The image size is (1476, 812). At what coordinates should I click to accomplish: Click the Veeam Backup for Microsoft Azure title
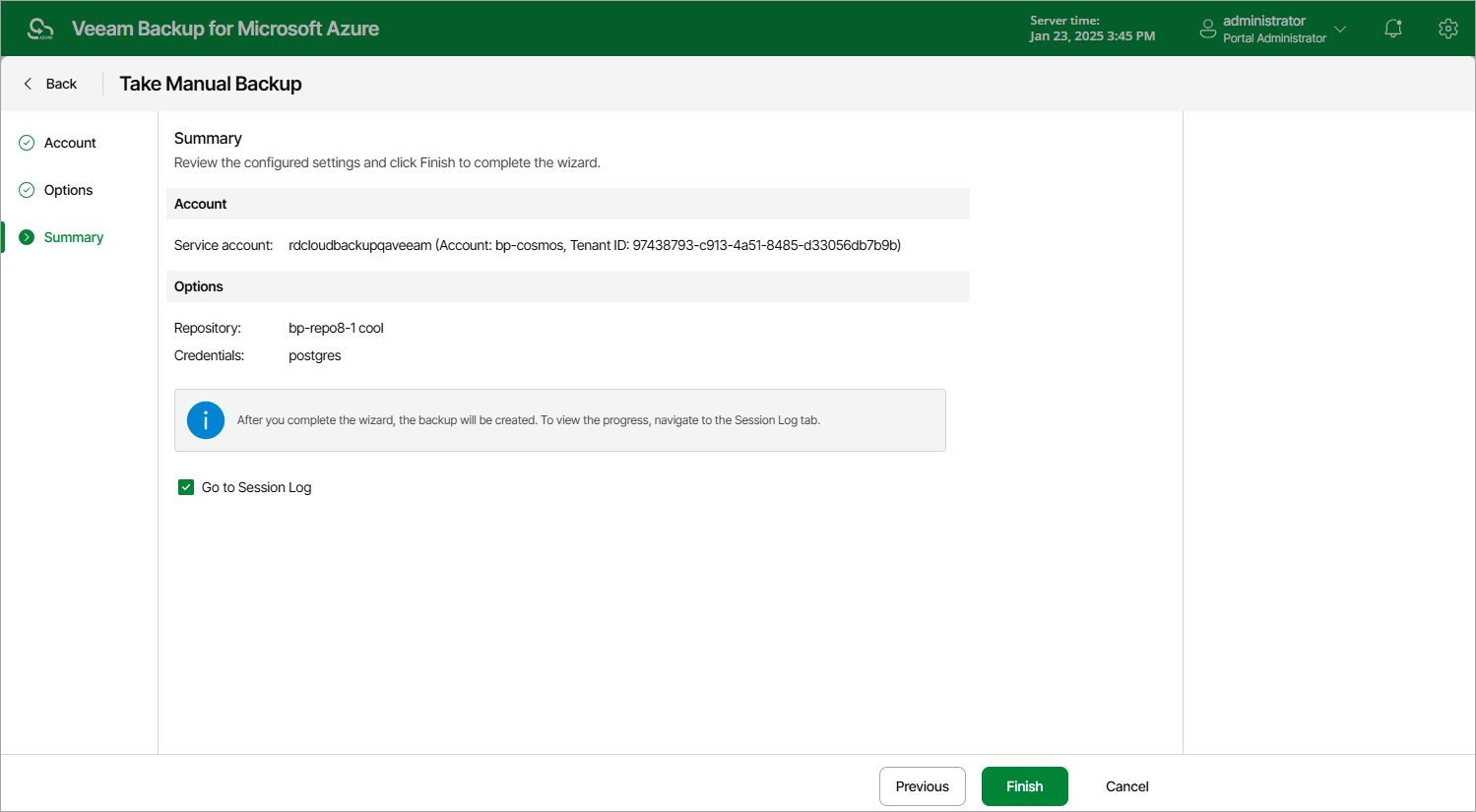coord(225,29)
